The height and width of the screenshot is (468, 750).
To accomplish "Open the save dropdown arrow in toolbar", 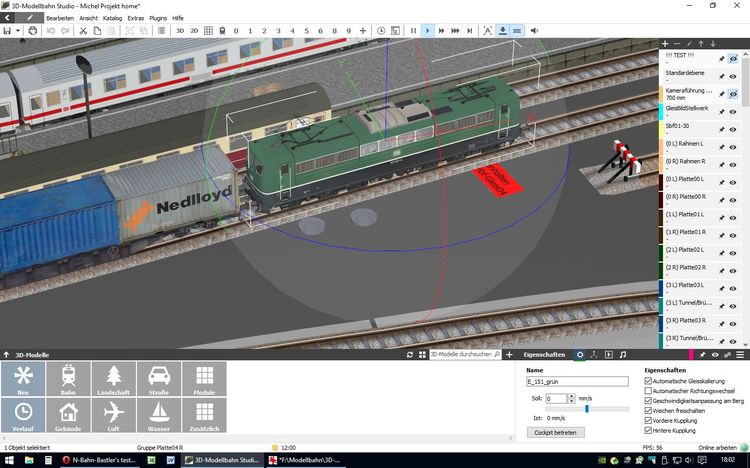I will (x=17, y=31).
